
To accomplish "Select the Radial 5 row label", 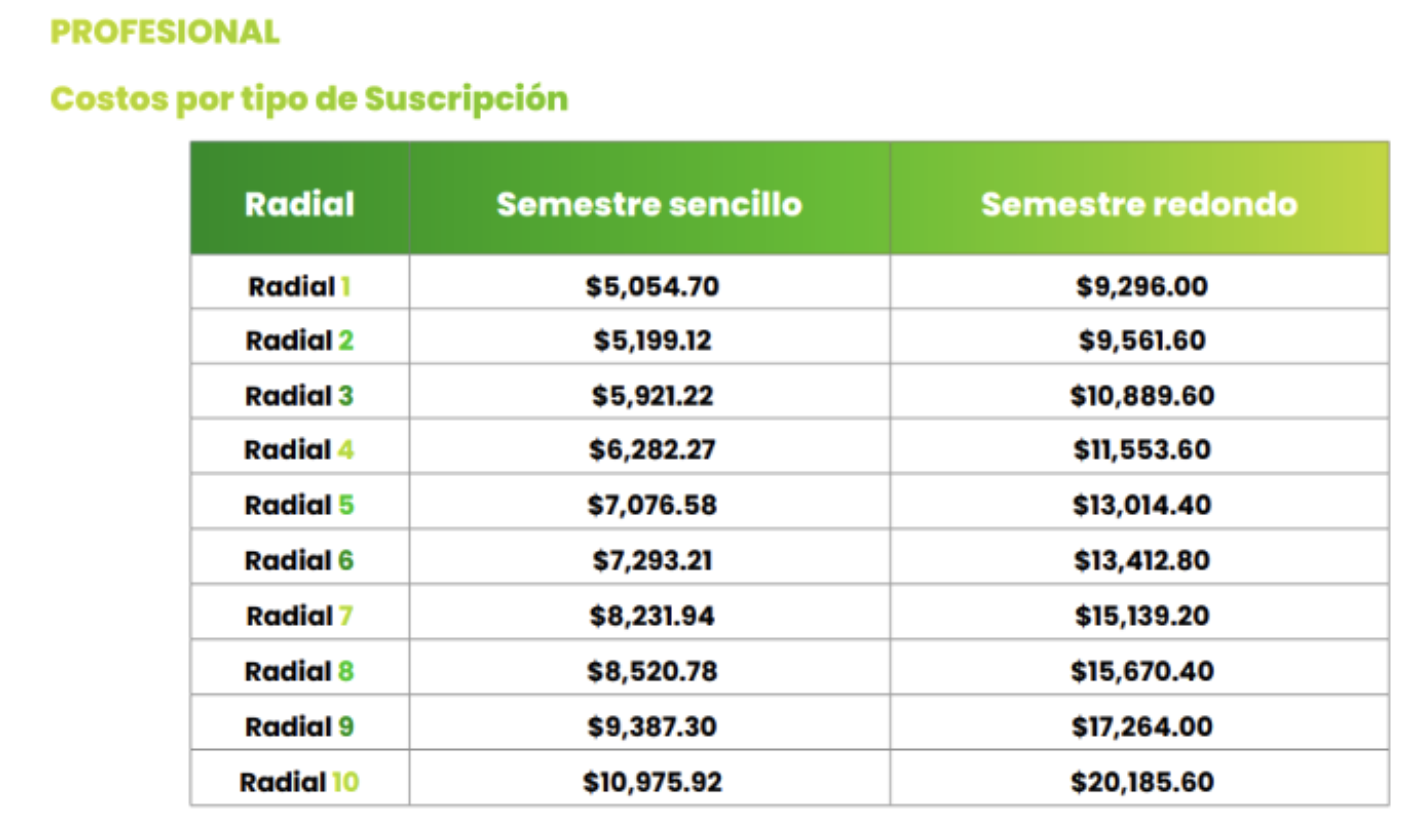I will (x=299, y=505).
